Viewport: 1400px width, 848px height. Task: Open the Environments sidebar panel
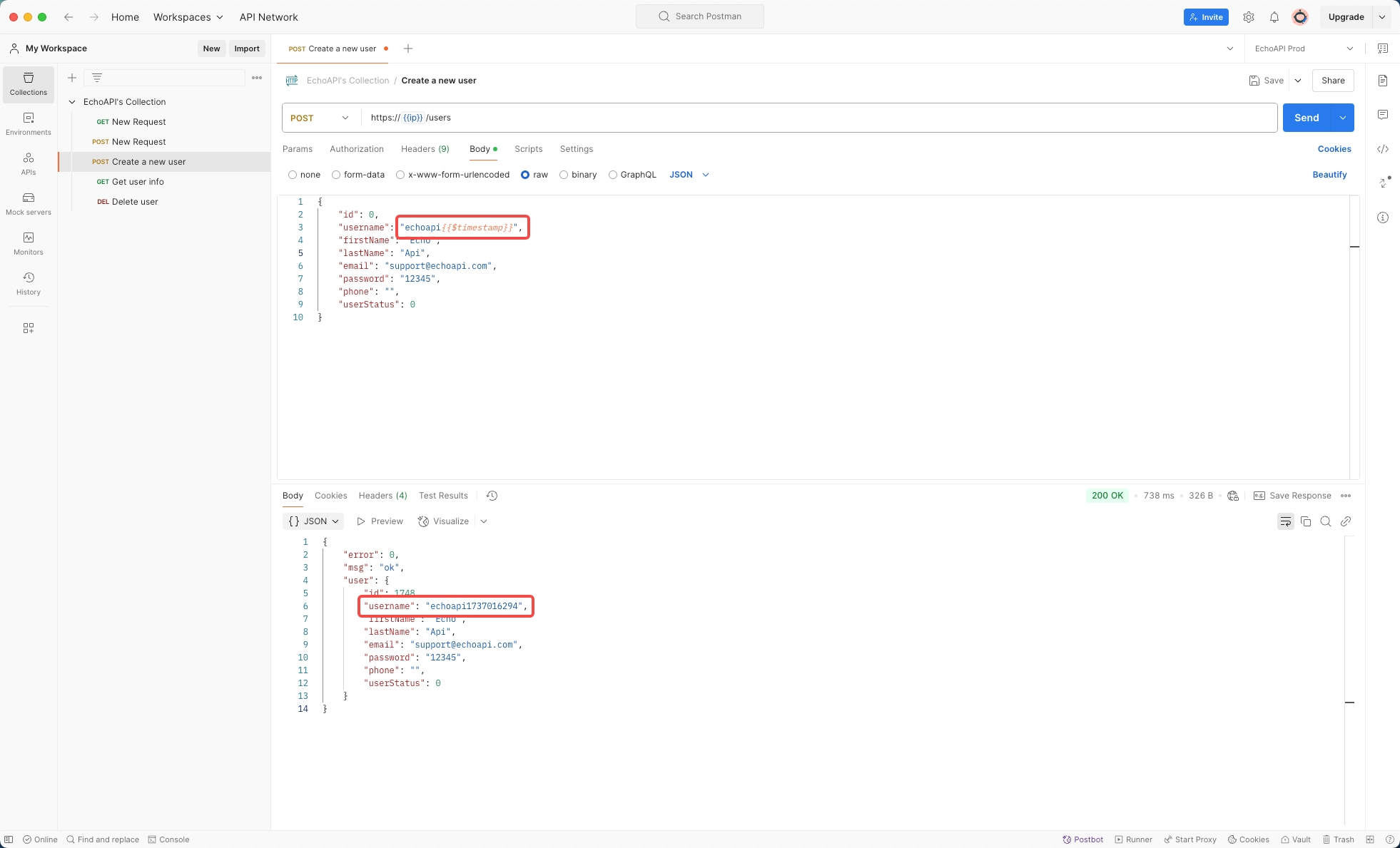[29, 124]
